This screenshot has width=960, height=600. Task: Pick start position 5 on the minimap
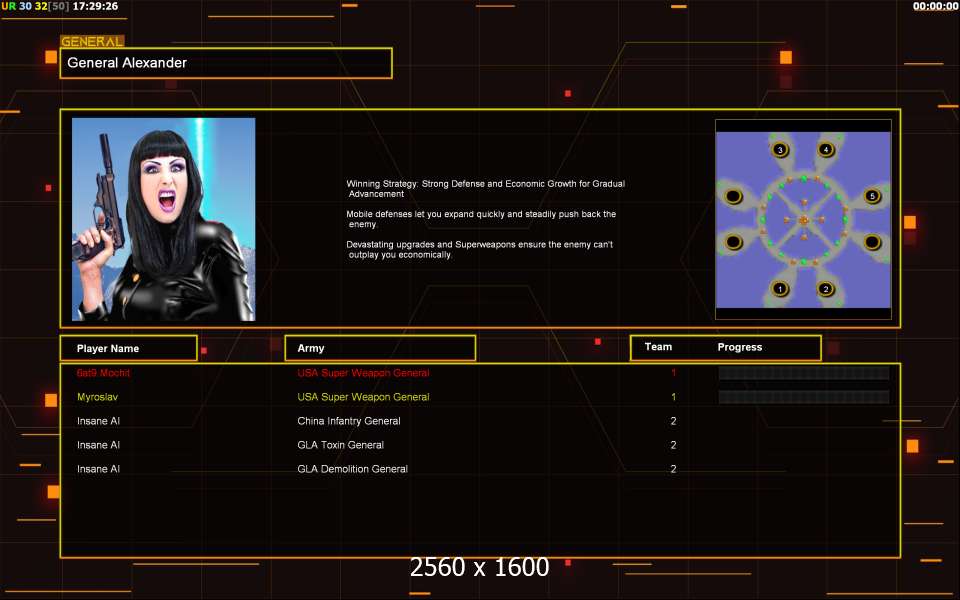click(x=872, y=196)
